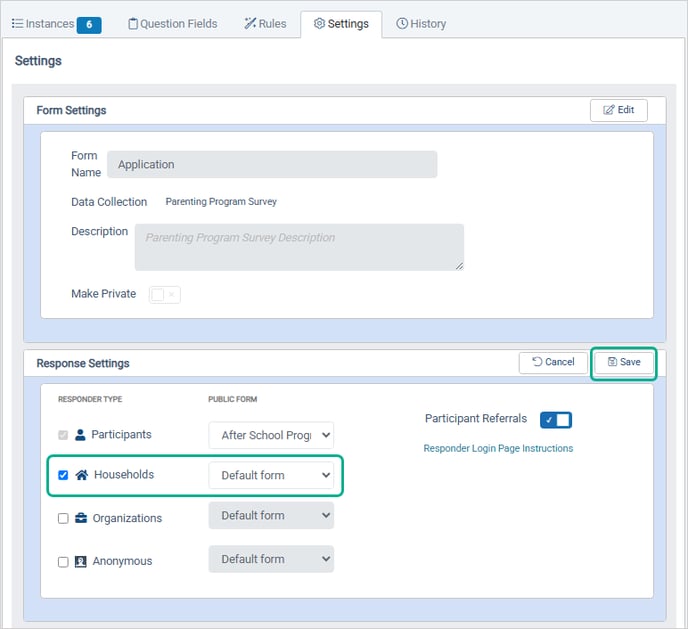Check the Anonymous checkbox
Image resolution: width=688 pixels, height=629 pixels.
(63, 562)
